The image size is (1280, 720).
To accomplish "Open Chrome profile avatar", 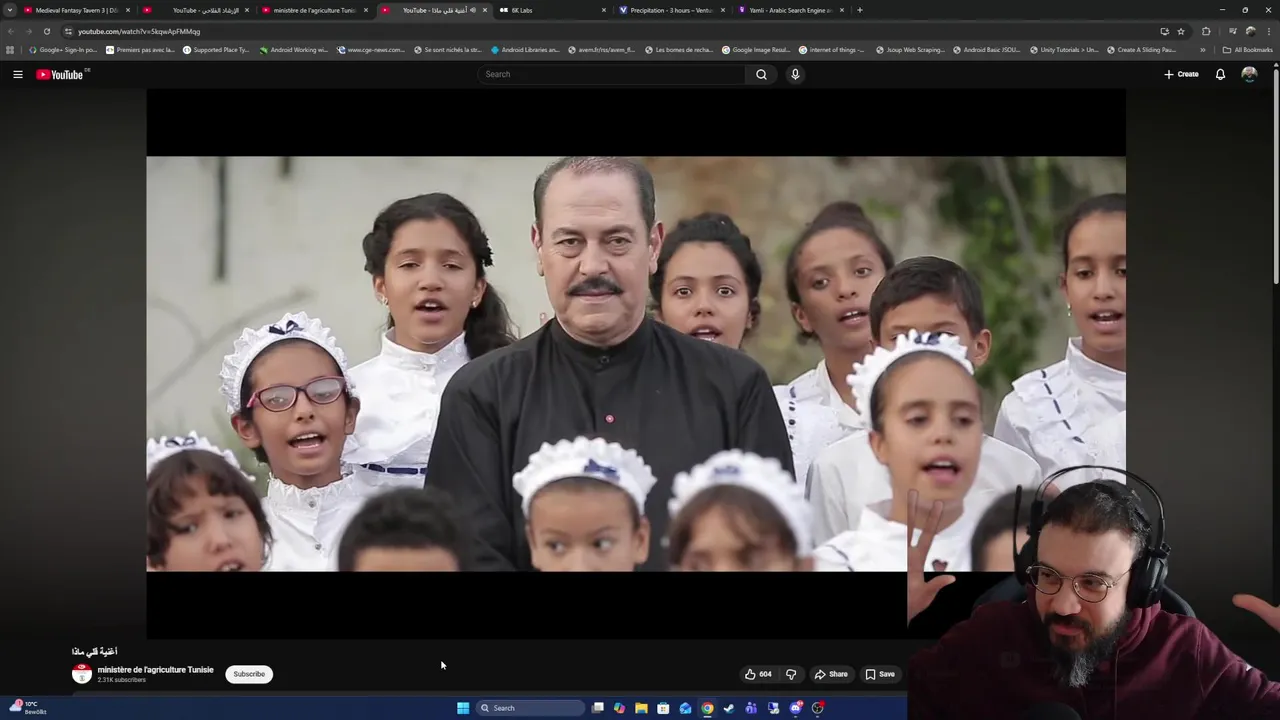I will point(1250,31).
